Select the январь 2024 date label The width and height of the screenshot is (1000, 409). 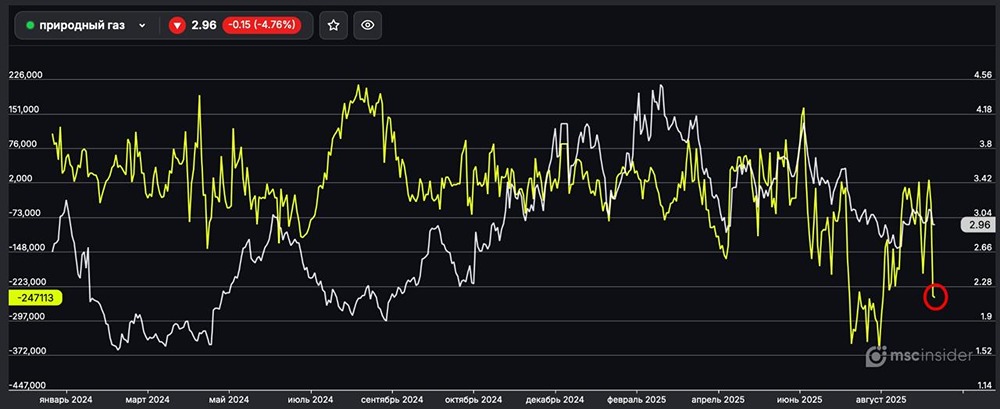point(65,399)
